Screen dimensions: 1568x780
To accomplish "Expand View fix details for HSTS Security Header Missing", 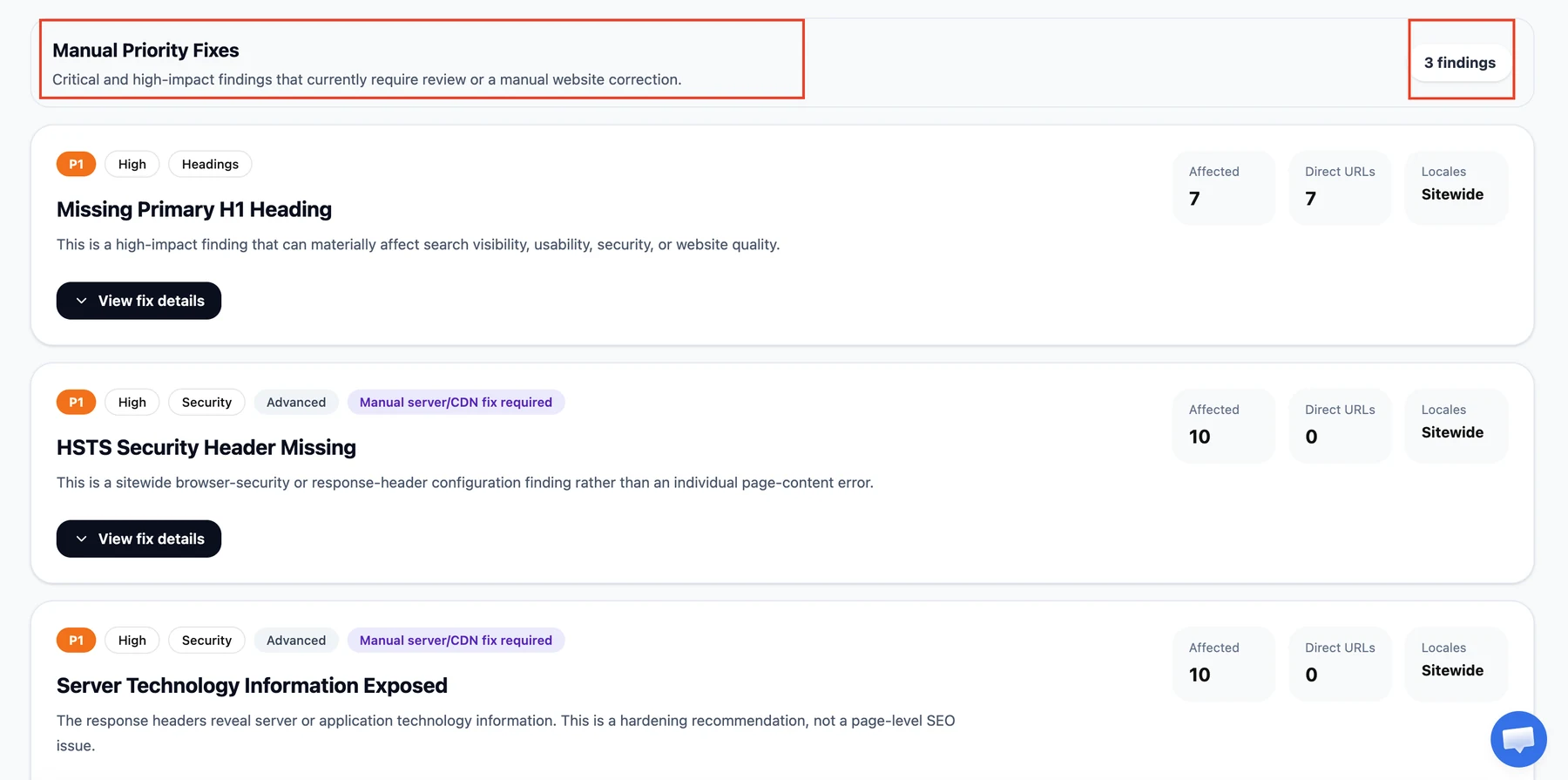I will (139, 539).
